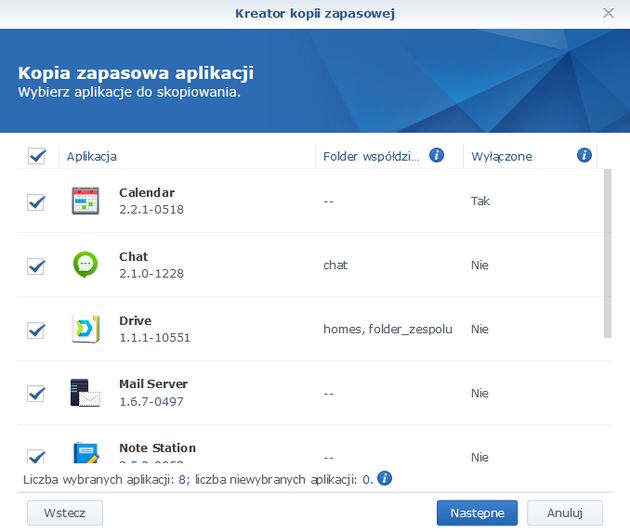Click the 'homes, folder_zespolu' cell
Viewport: 630px width, 532px height.
tap(388, 329)
